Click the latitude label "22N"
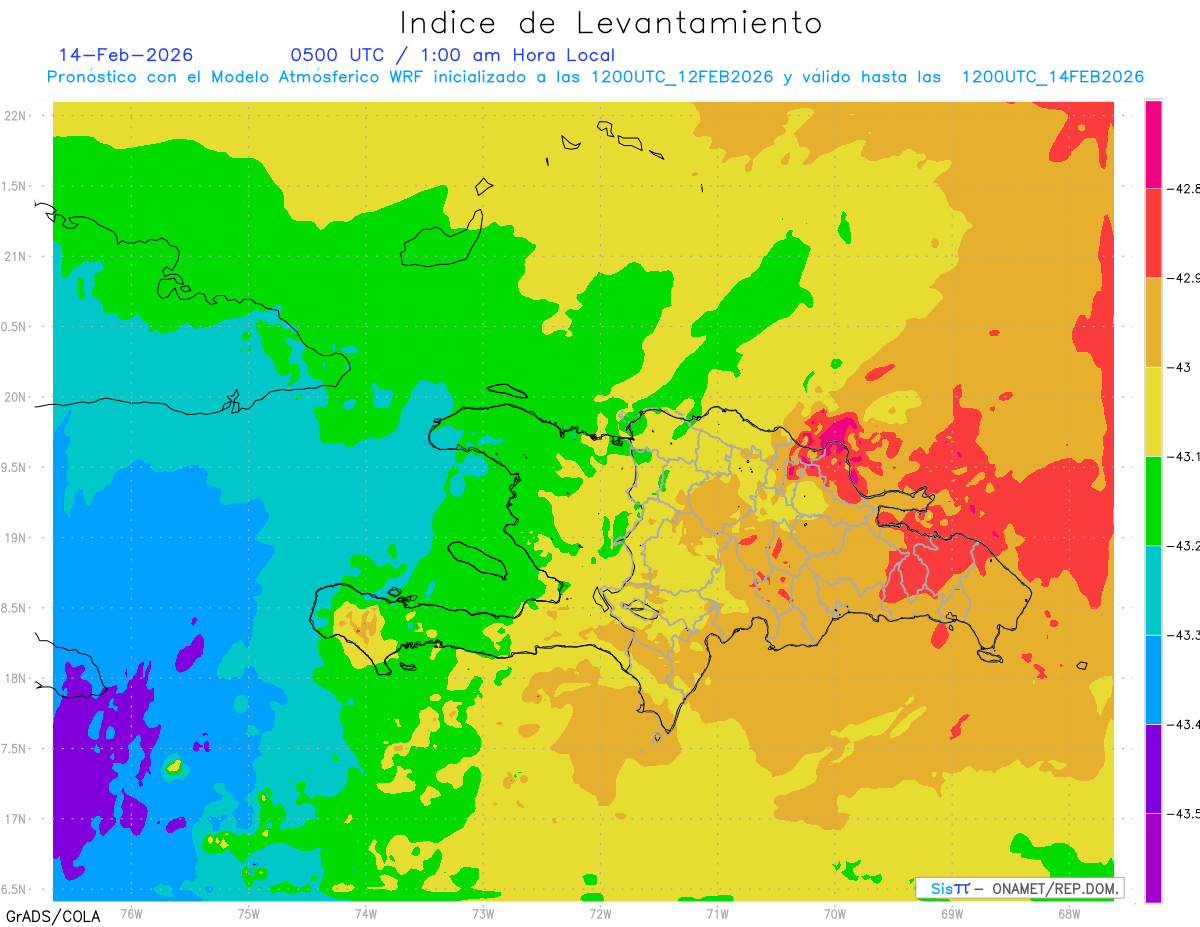 (x=17, y=115)
